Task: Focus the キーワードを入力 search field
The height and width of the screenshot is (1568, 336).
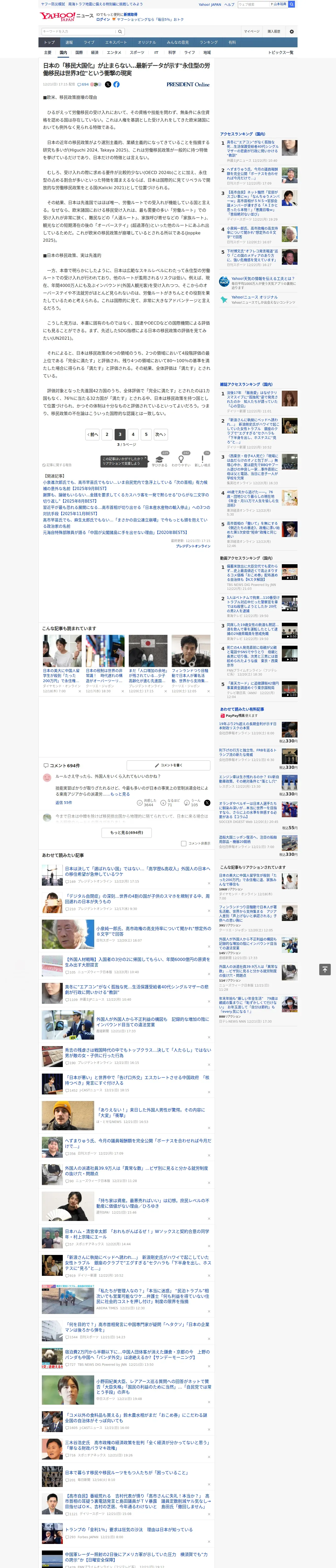Action: pyautogui.click(x=79, y=32)
